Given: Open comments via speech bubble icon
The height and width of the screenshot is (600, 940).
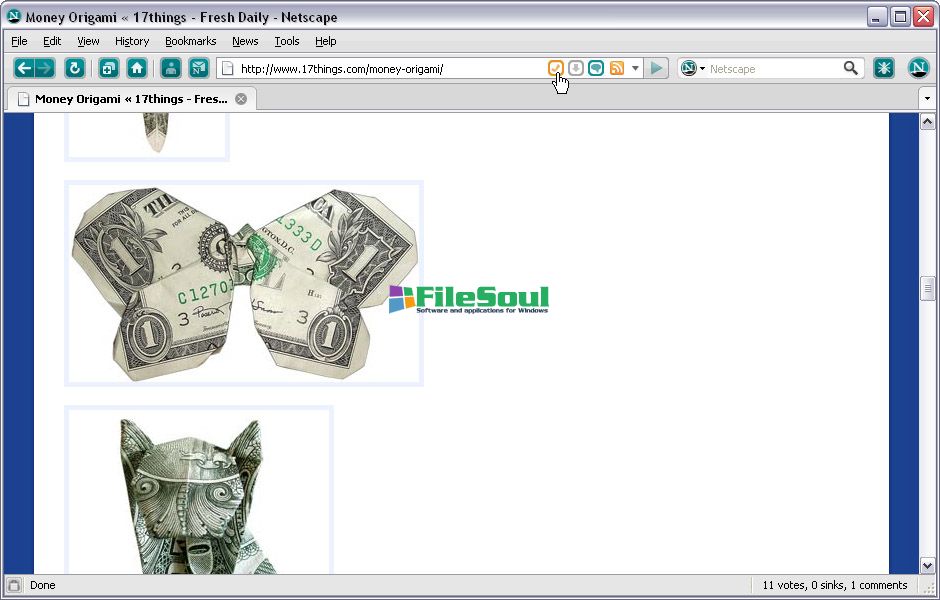Looking at the screenshot, I should [596, 68].
